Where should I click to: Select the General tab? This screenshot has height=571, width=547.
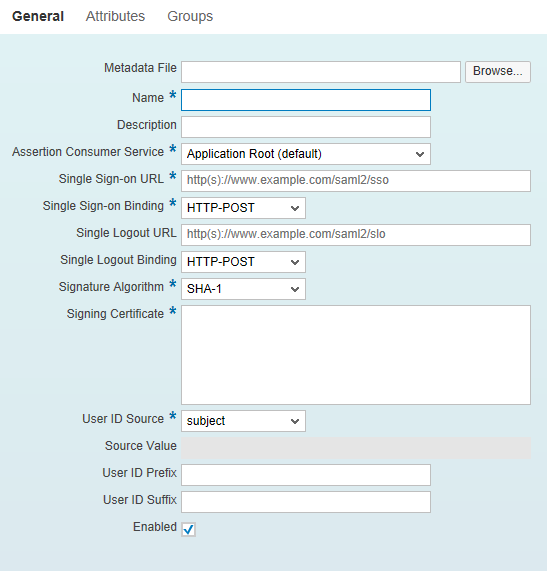(38, 16)
